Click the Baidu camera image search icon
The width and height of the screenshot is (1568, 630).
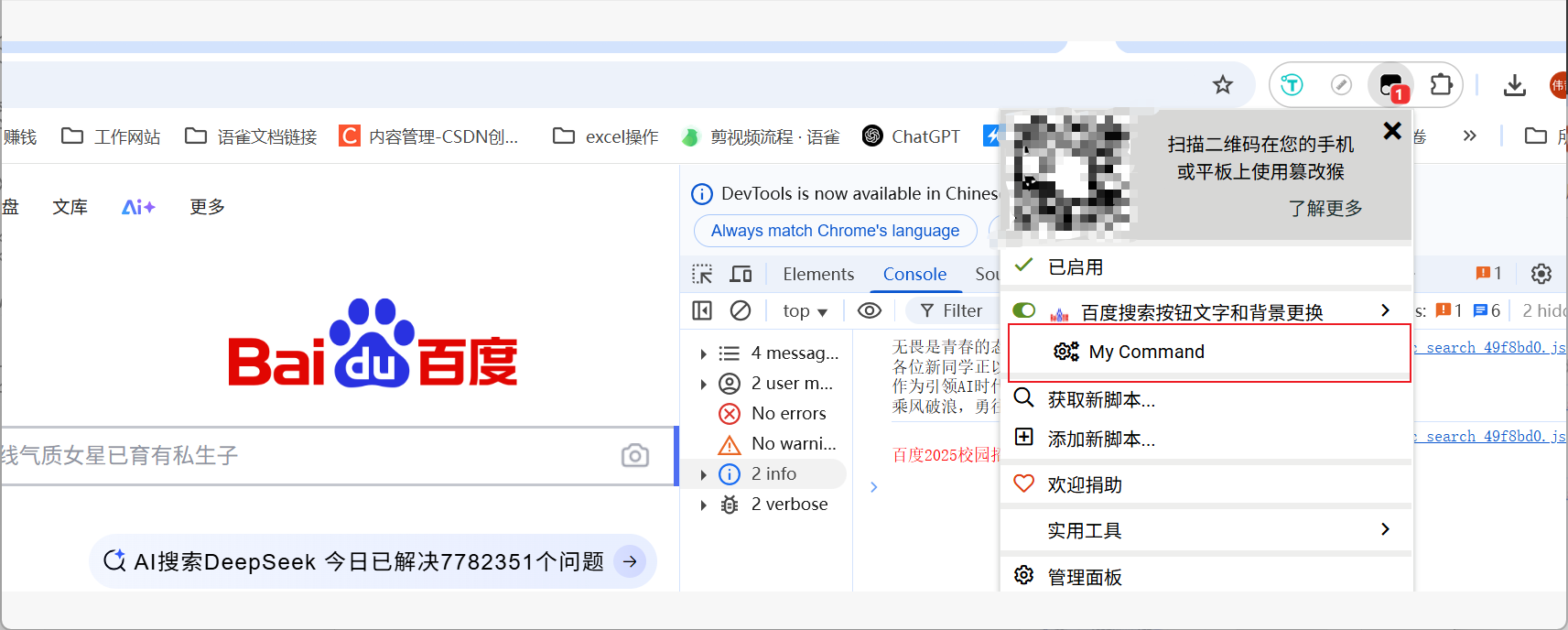point(635,455)
